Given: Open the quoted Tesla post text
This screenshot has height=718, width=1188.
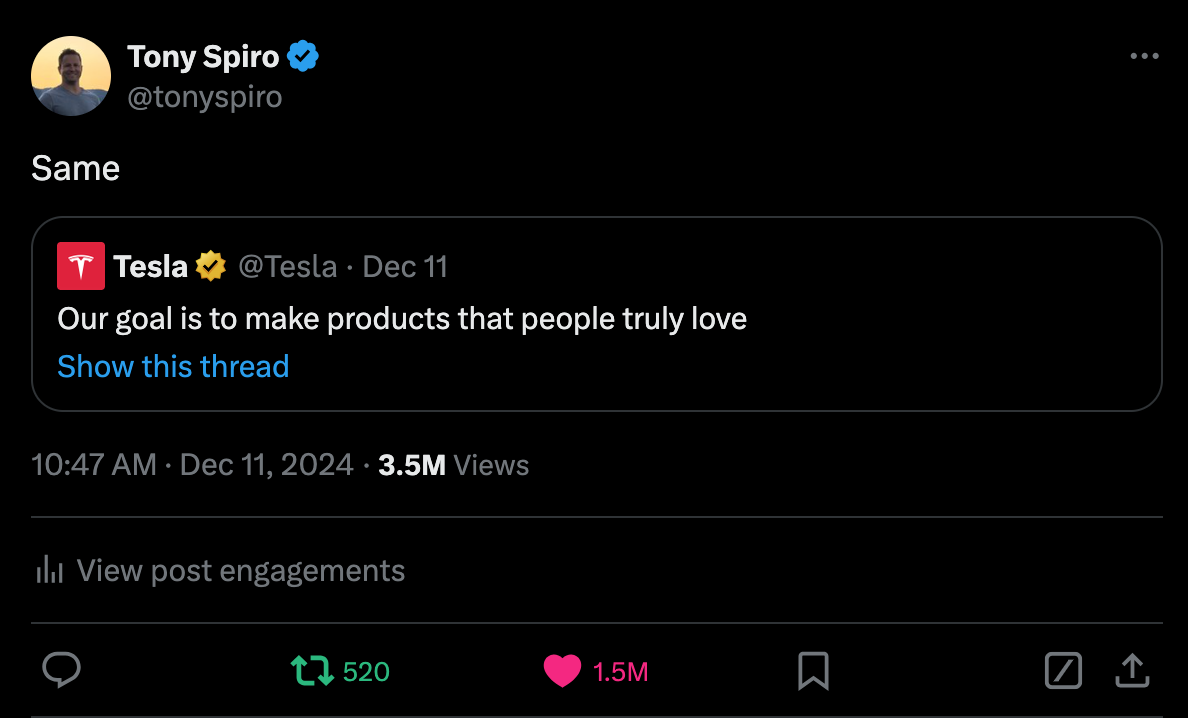Looking at the screenshot, I should [402, 319].
